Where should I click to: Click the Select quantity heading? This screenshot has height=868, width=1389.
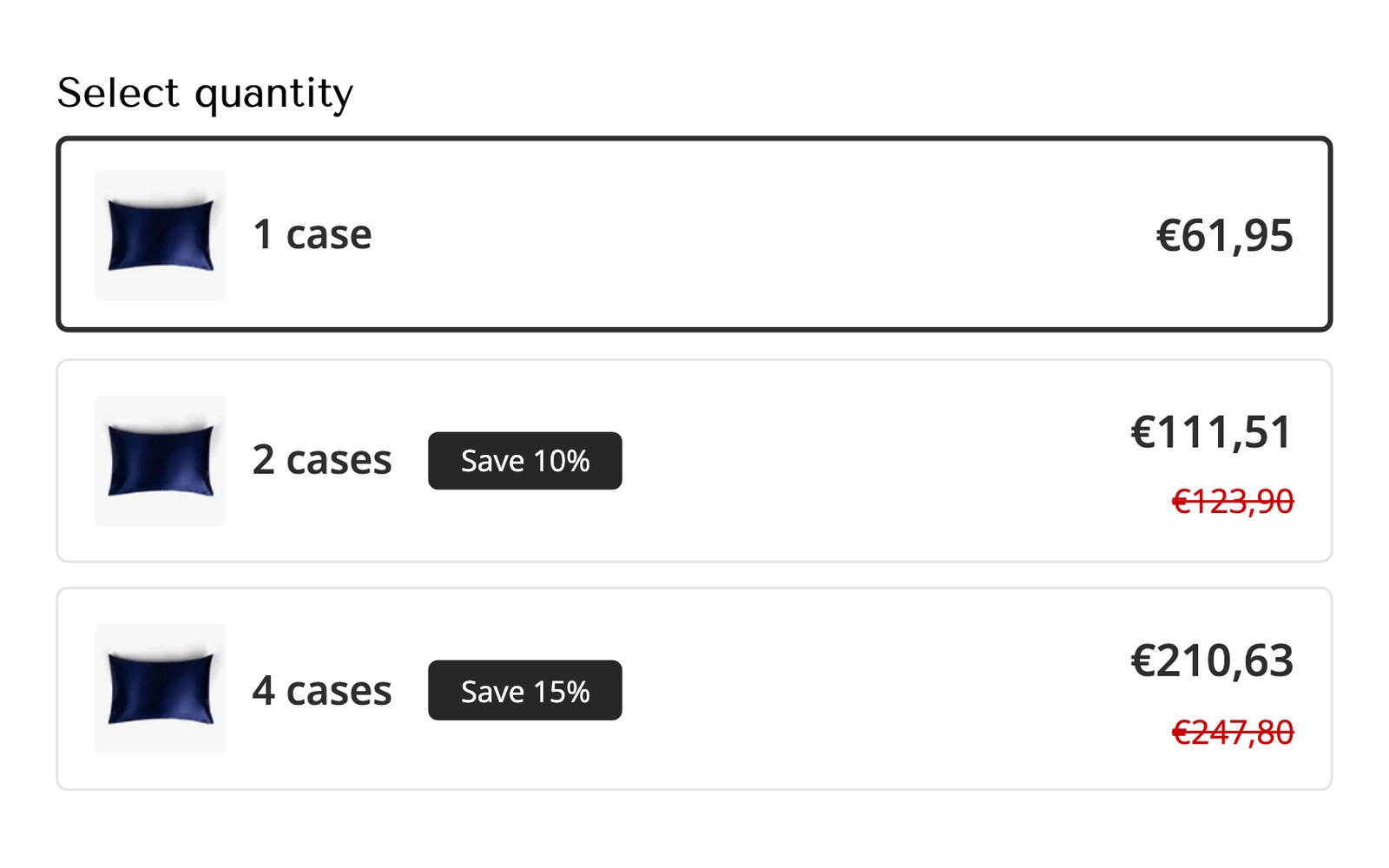coord(205,94)
